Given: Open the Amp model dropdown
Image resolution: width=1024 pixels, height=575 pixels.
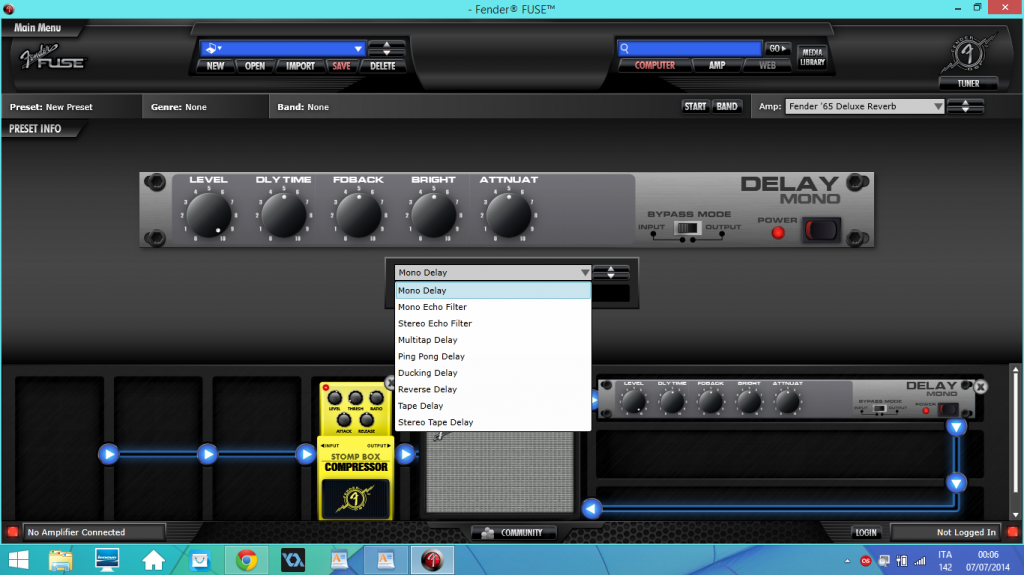Looking at the screenshot, I should [x=865, y=107].
